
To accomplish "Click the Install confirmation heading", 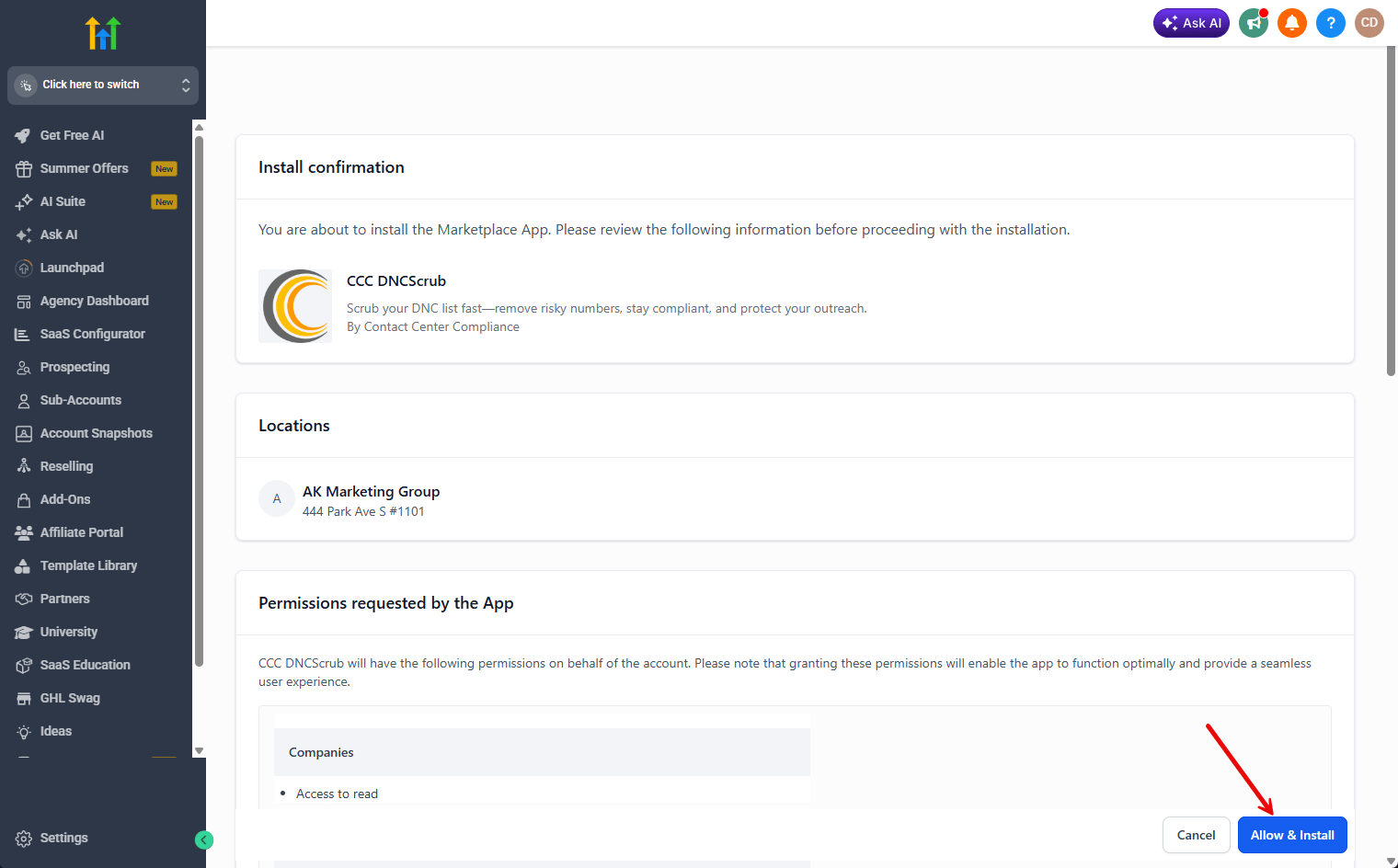I will pos(331,167).
